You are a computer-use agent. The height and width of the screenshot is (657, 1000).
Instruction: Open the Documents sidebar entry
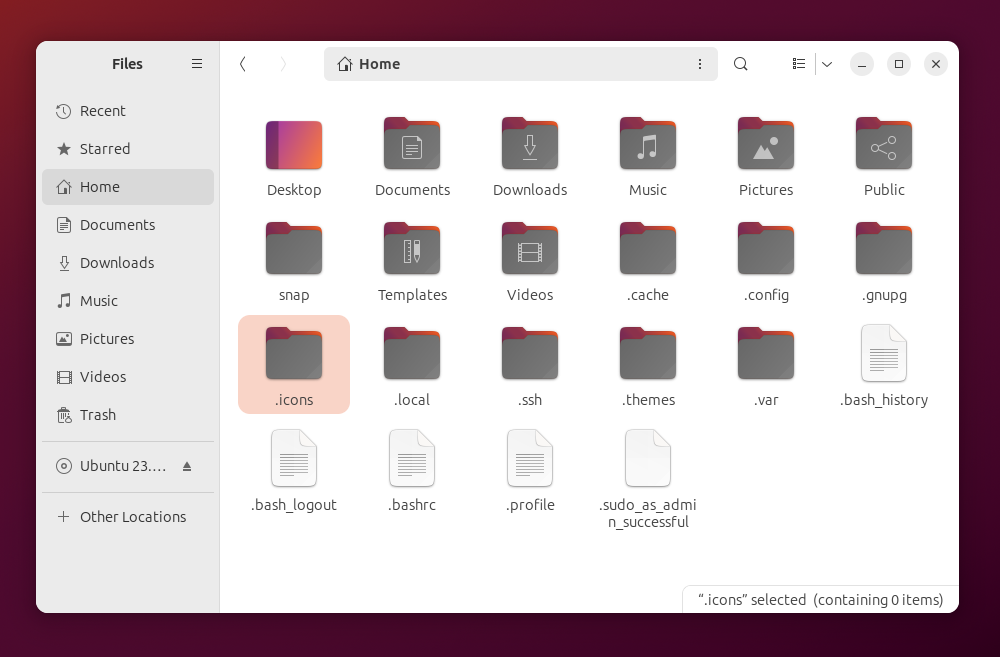click(116, 225)
